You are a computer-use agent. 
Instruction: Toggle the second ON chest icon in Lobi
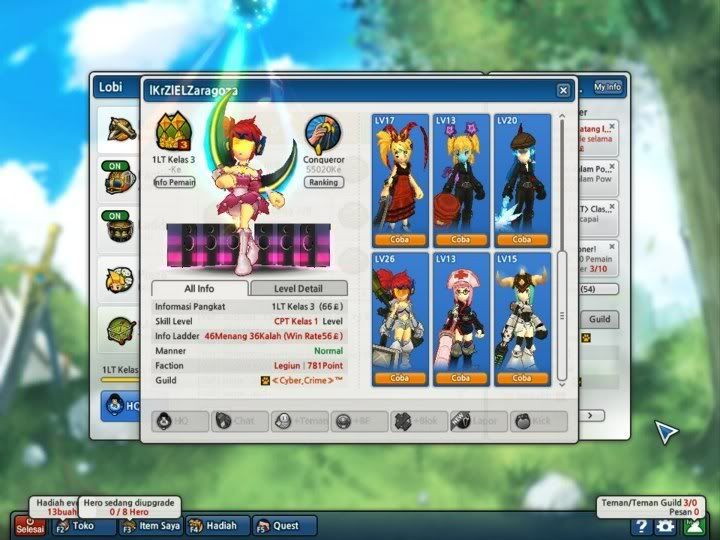(119, 227)
